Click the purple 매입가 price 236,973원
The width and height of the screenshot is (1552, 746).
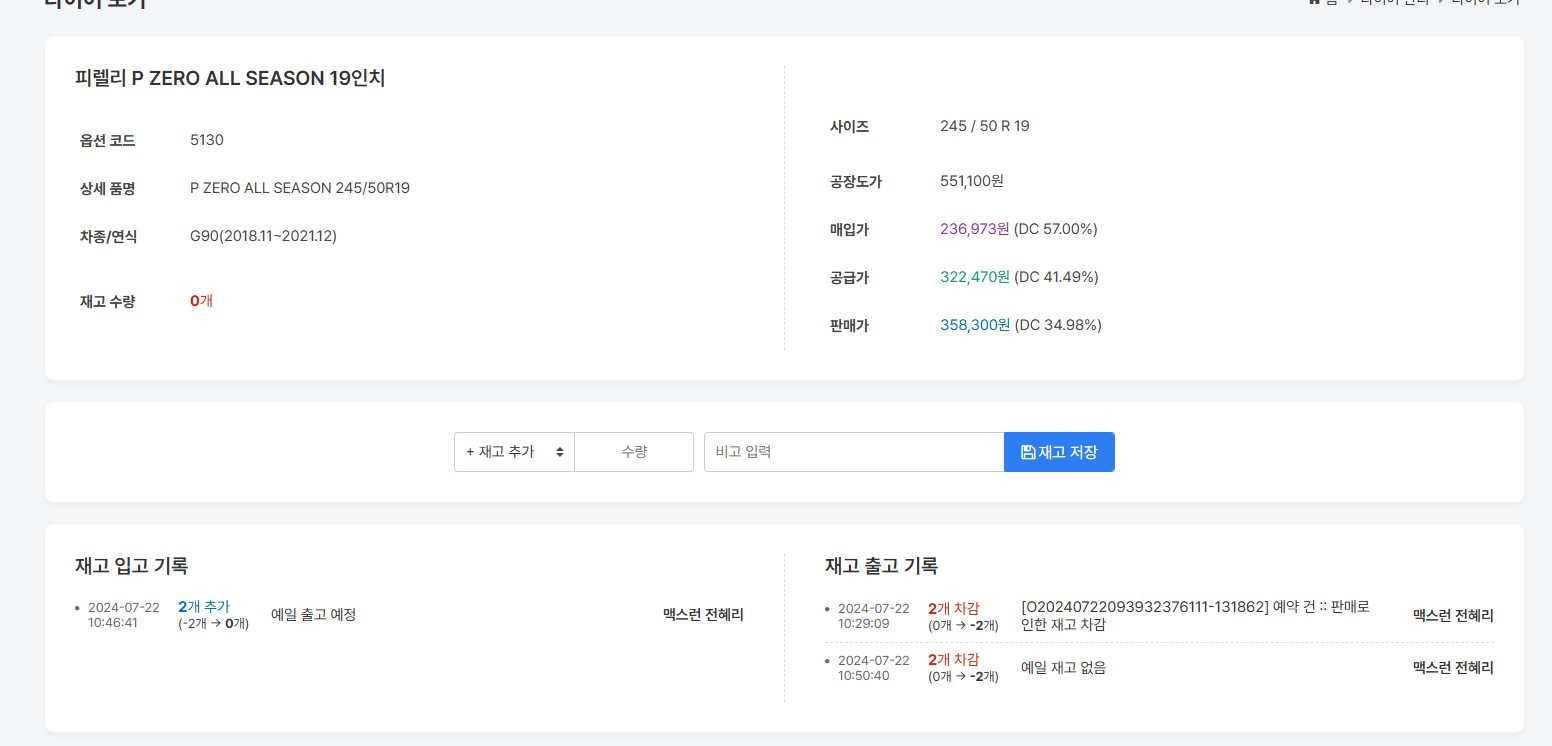click(974, 229)
